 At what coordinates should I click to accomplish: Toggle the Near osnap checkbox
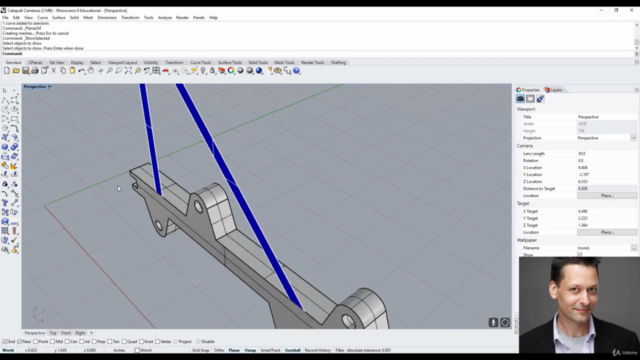20,342
